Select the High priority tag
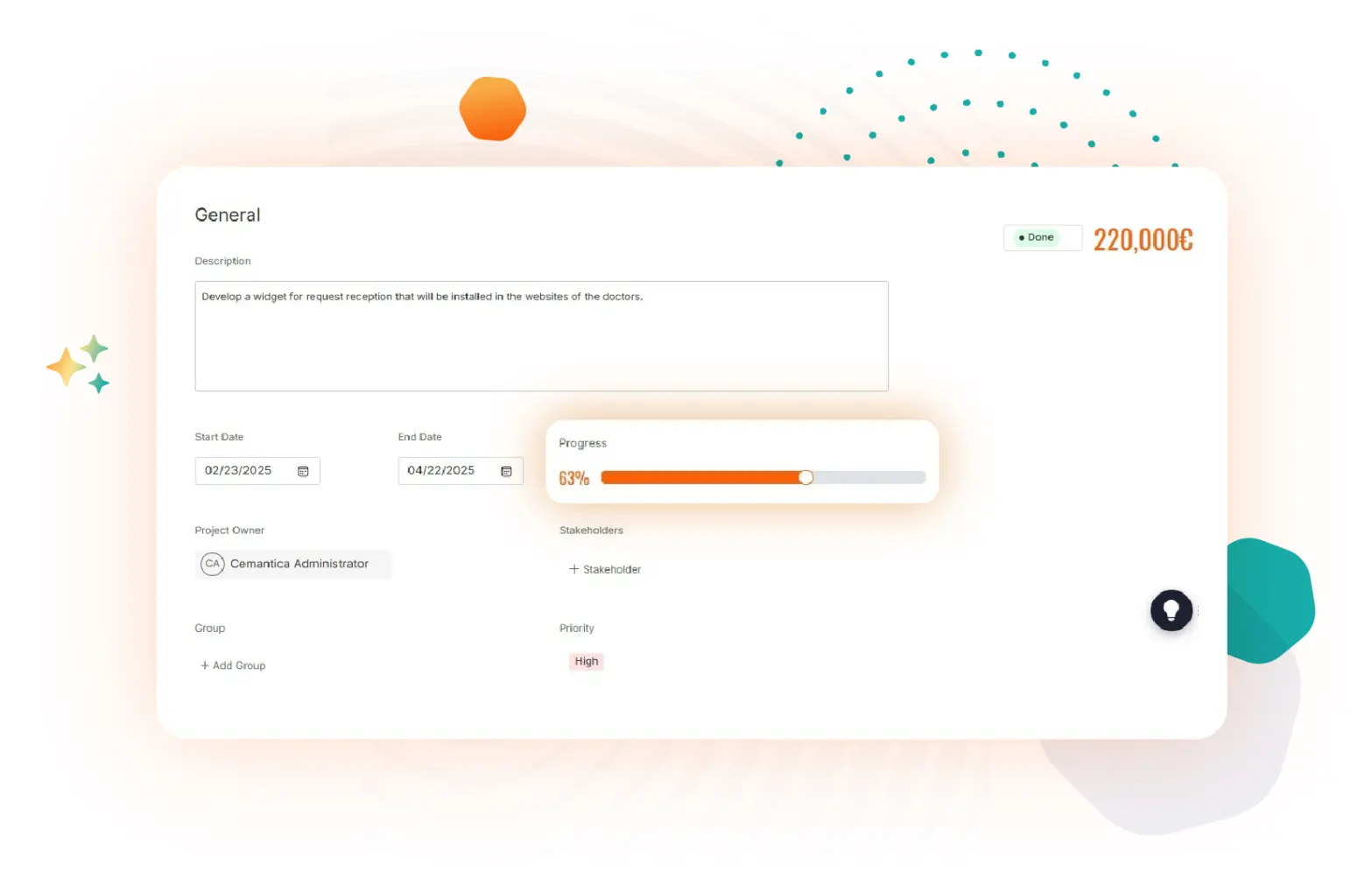Viewport: 1372px width, 893px height. 587,662
